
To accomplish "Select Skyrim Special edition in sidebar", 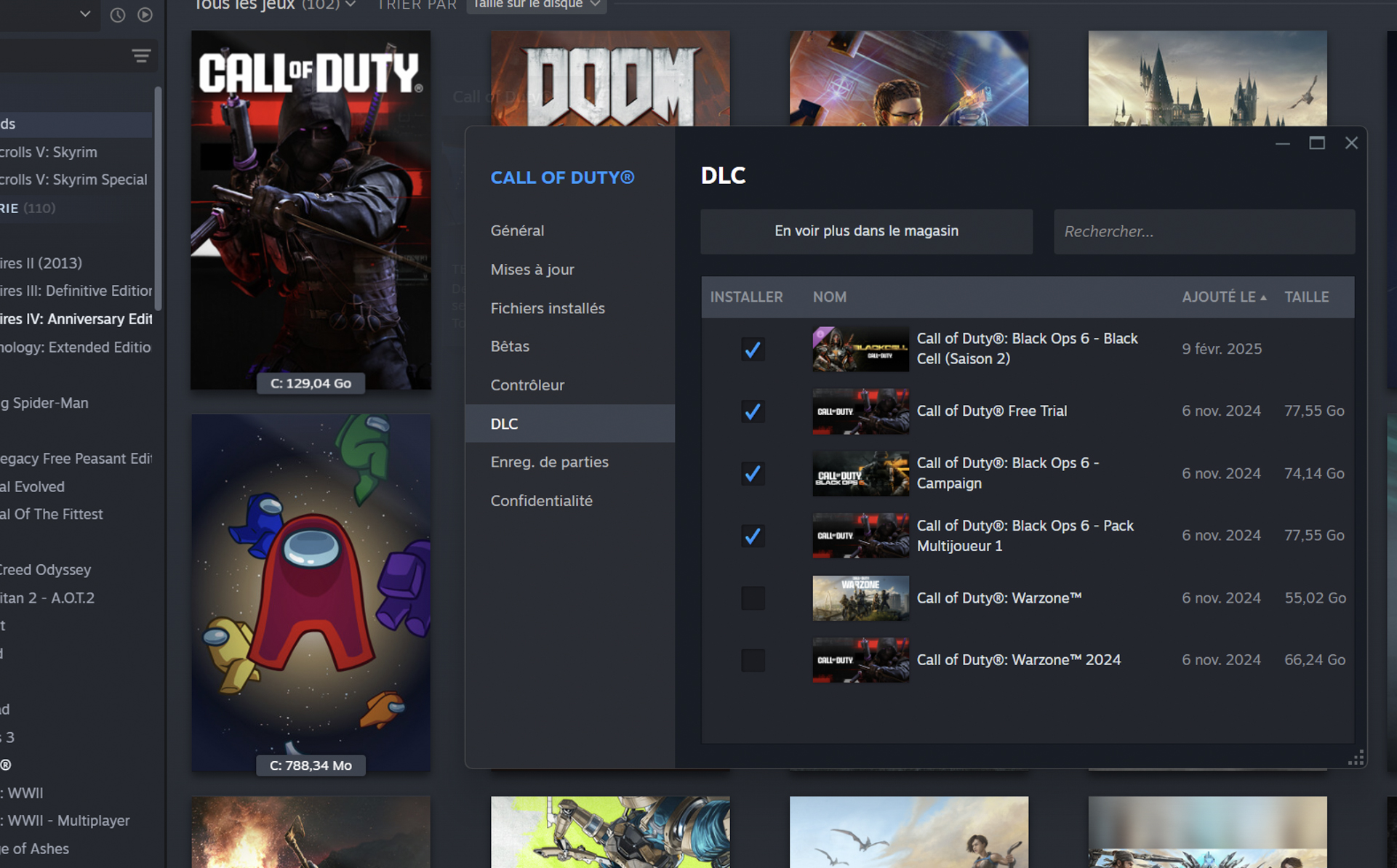I will (76, 180).
